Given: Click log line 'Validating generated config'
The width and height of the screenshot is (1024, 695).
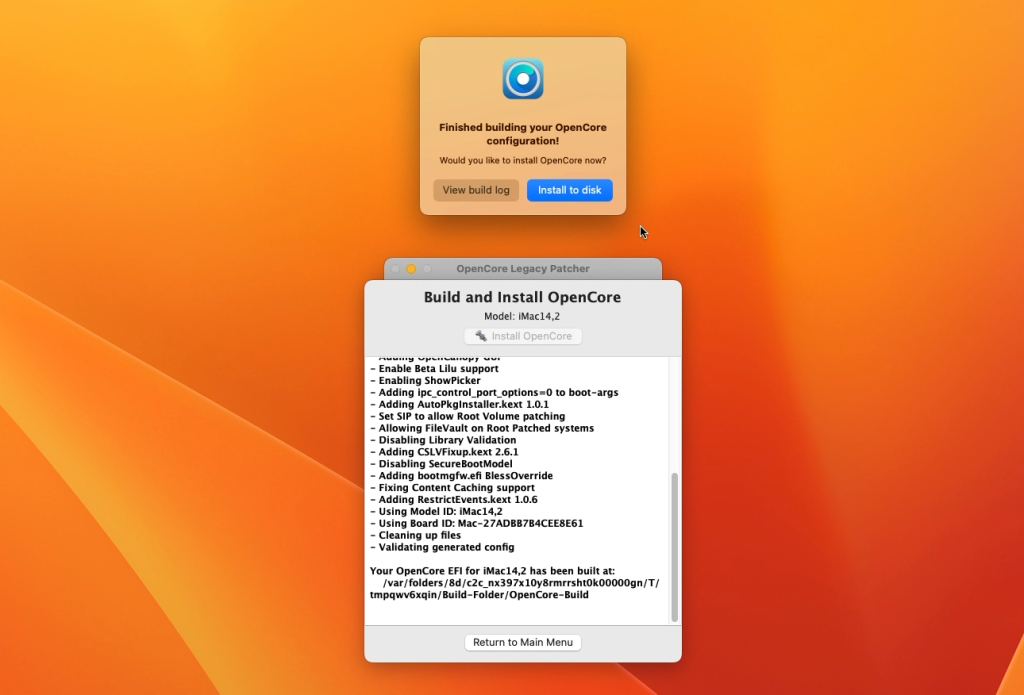Looking at the screenshot, I should (x=442, y=547).
